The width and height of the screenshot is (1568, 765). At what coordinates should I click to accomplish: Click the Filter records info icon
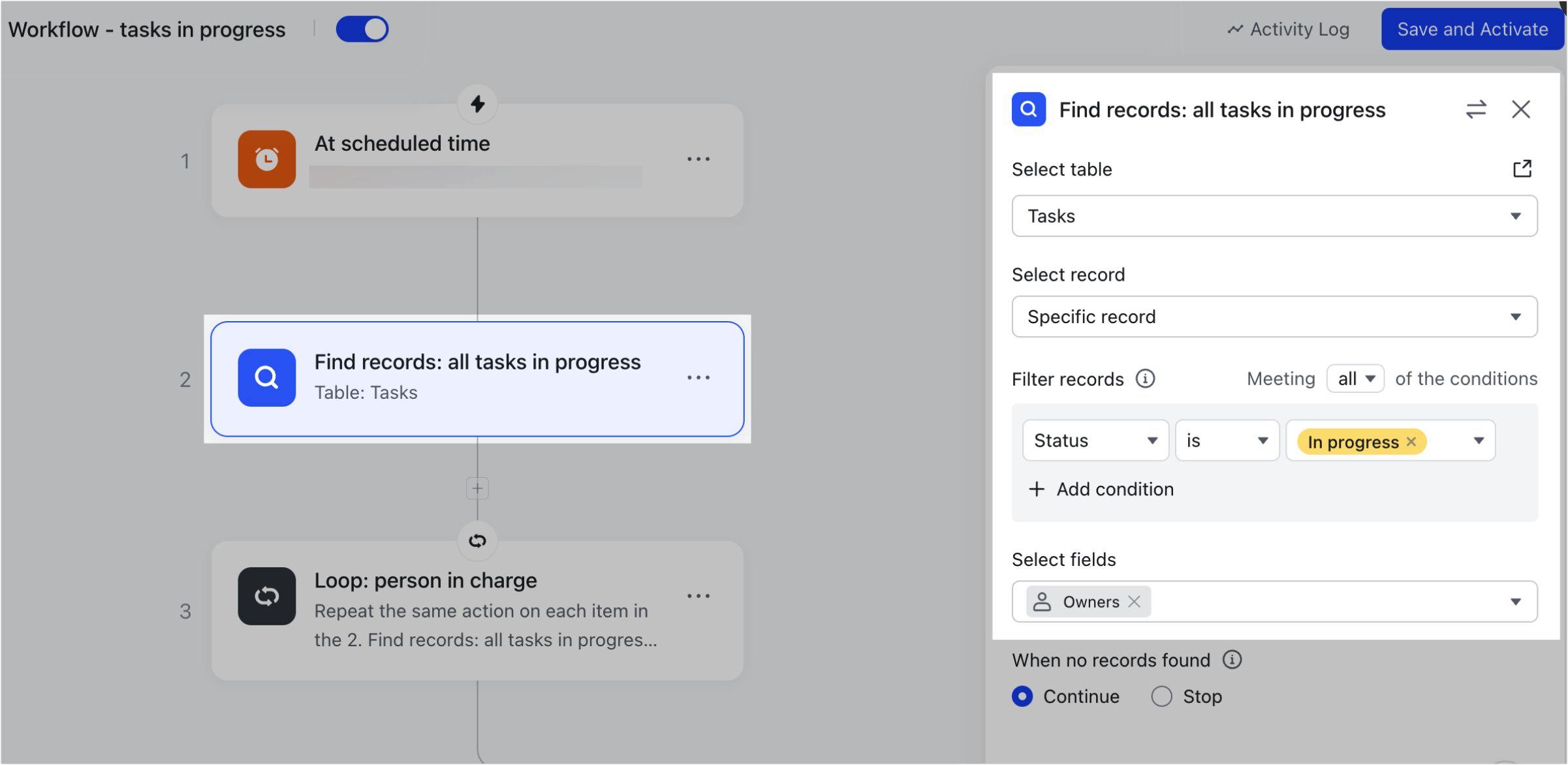coord(1146,379)
